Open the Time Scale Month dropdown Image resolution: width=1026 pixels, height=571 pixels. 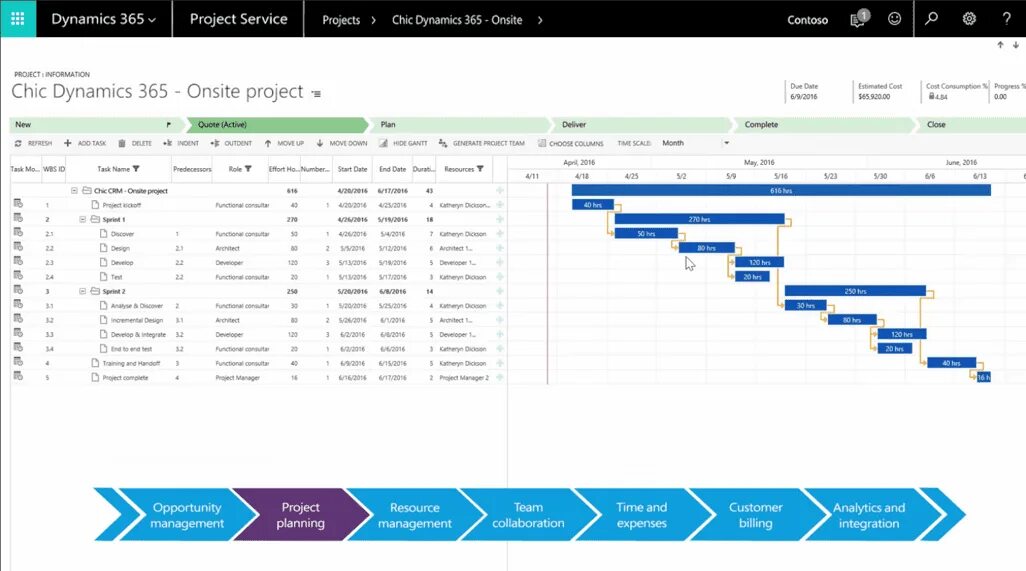coord(695,143)
